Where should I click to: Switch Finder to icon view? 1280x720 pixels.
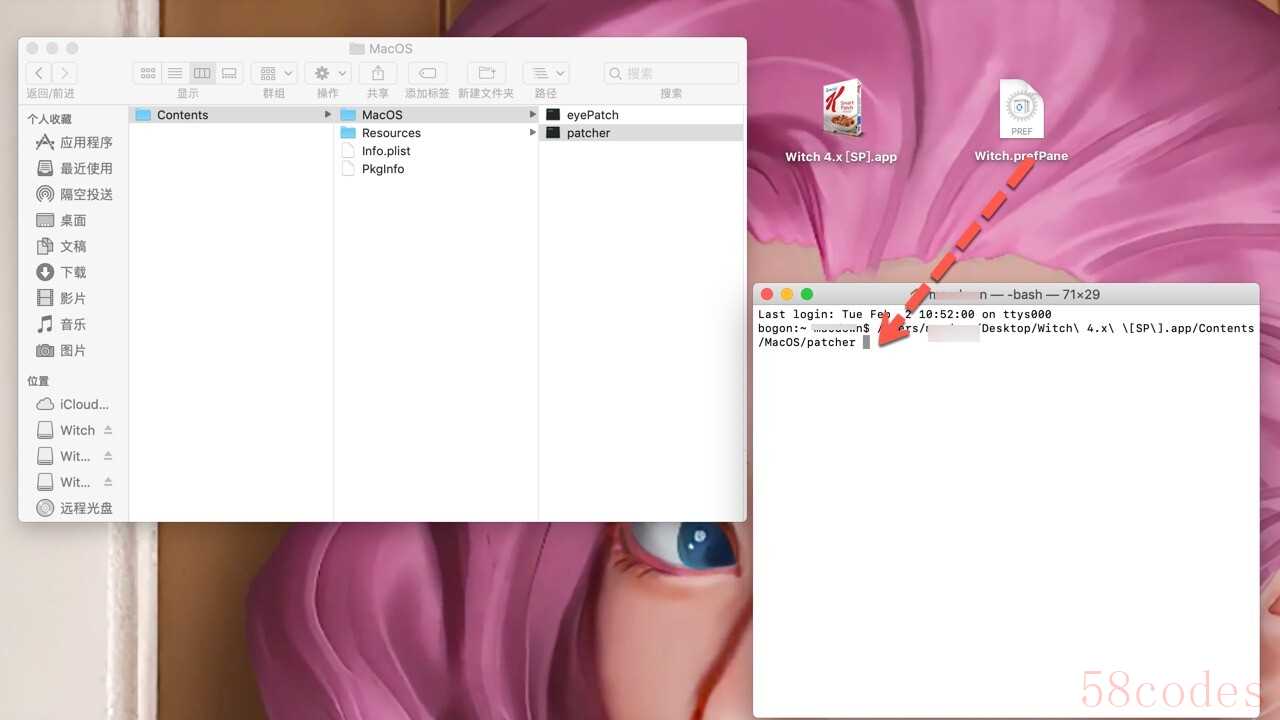[148, 73]
